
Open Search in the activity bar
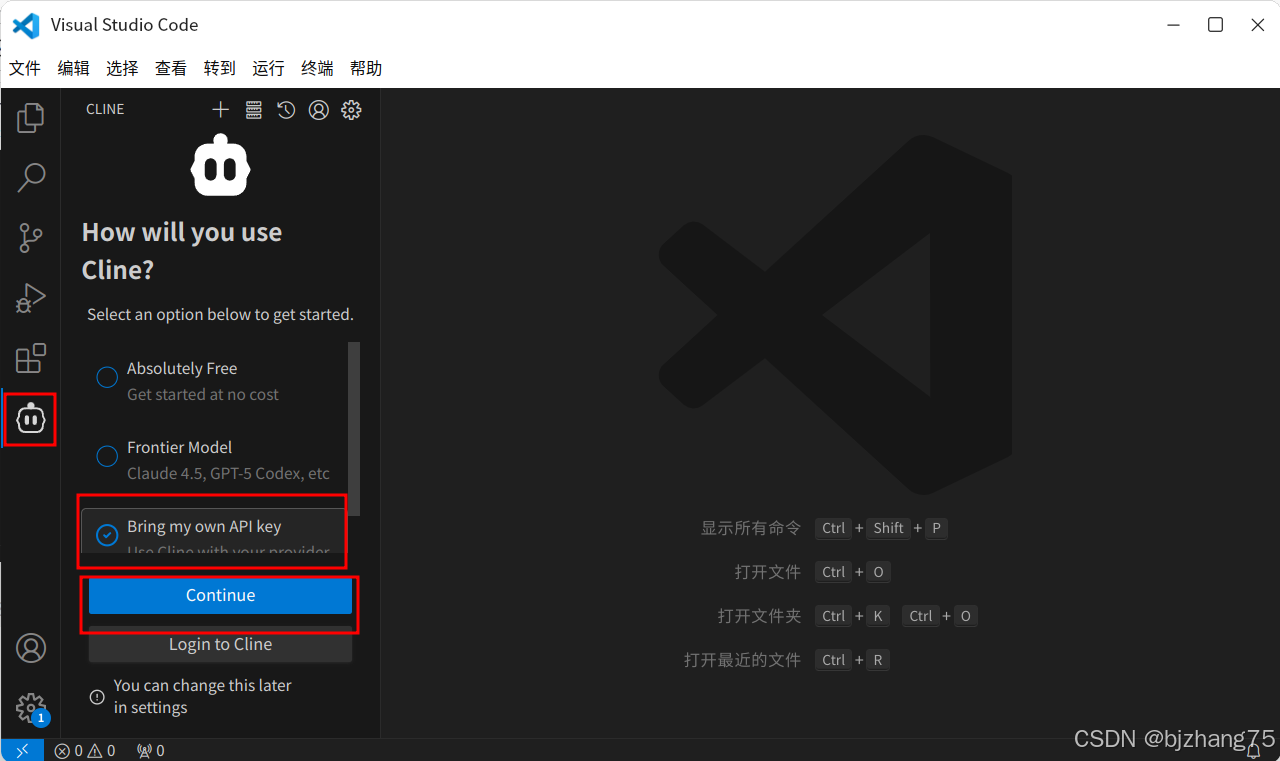(x=30, y=177)
